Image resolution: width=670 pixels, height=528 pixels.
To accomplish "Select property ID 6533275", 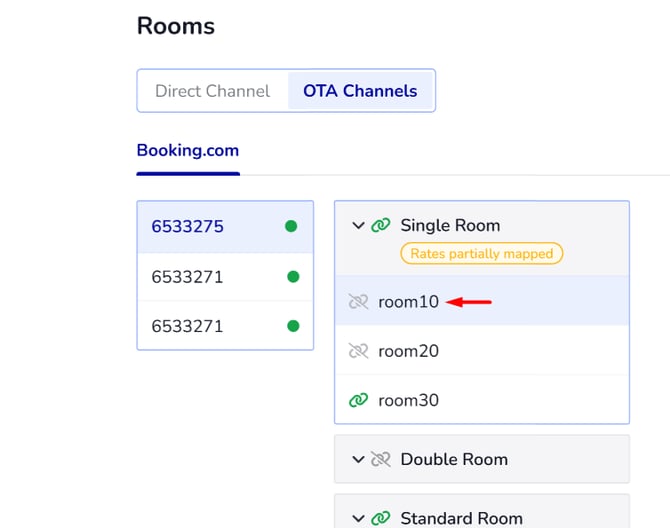I will [x=188, y=226].
